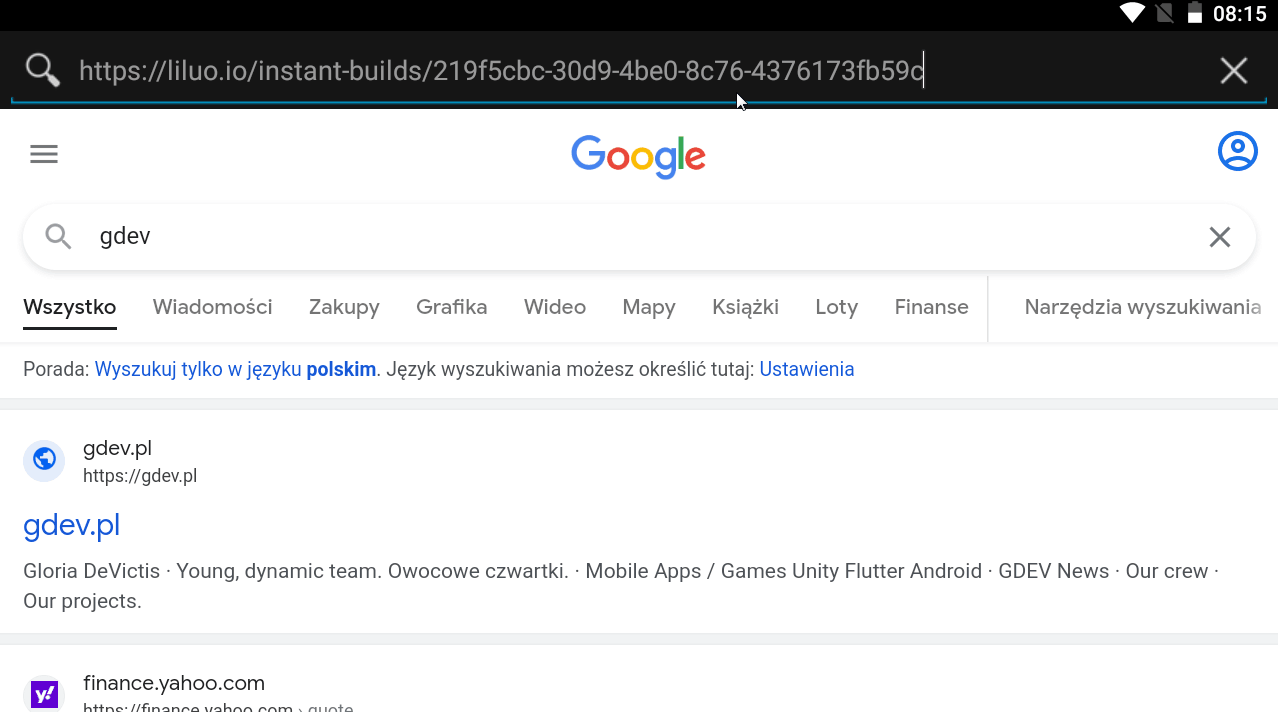Open the Google hamburger menu
Viewport: 1278px width, 712px height.
click(44, 154)
